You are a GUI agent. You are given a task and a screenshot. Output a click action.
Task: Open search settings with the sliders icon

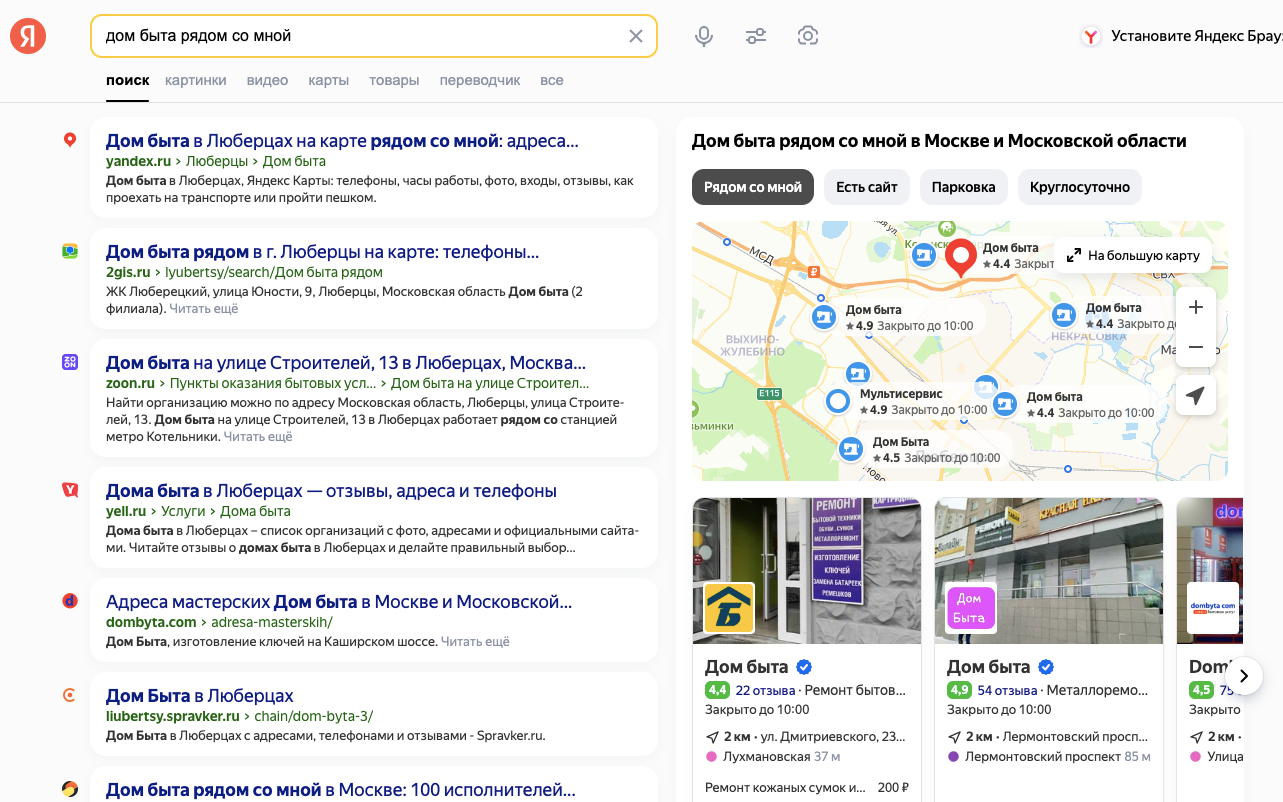point(756,35)
